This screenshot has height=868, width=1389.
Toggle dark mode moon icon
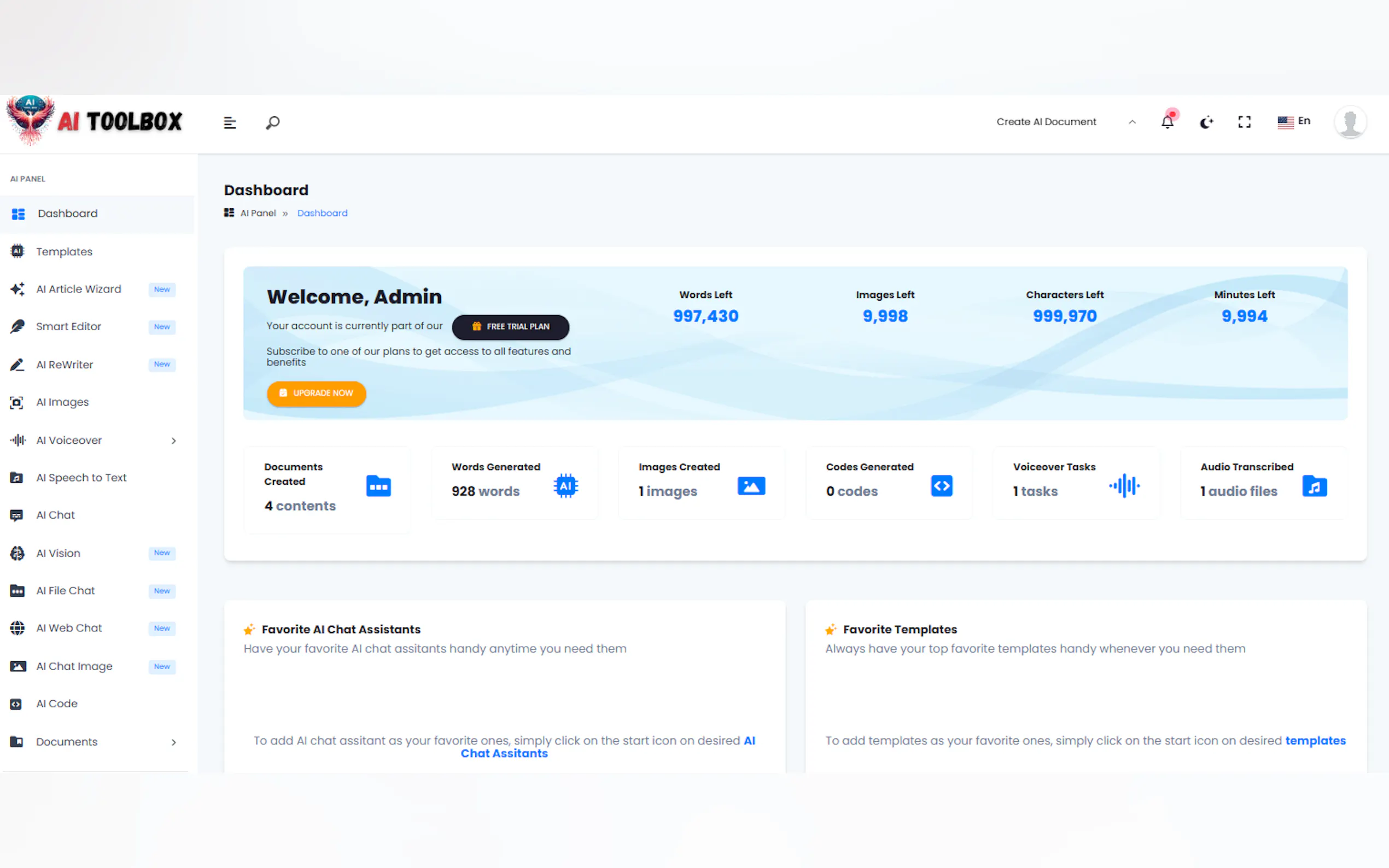click(1206, 122)
